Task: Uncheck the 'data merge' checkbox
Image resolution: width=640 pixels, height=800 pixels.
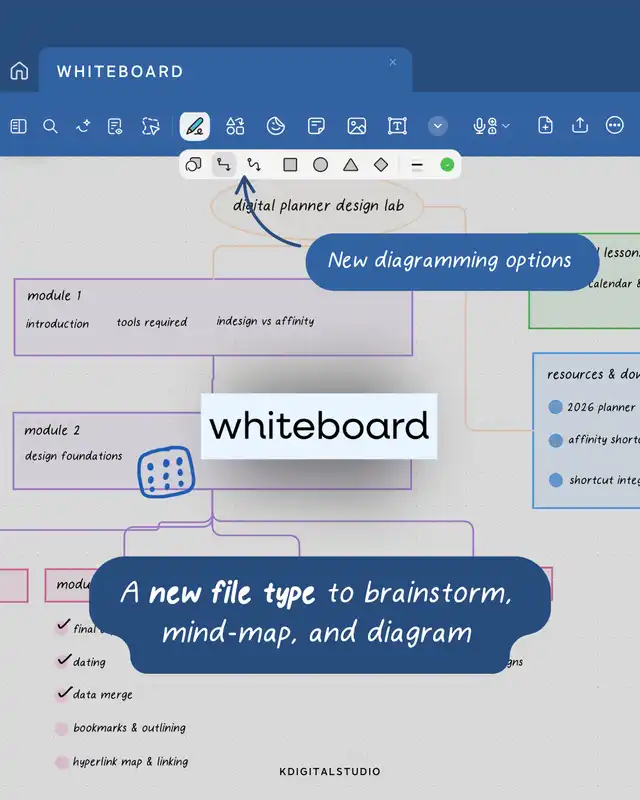Action: point(64,694)
